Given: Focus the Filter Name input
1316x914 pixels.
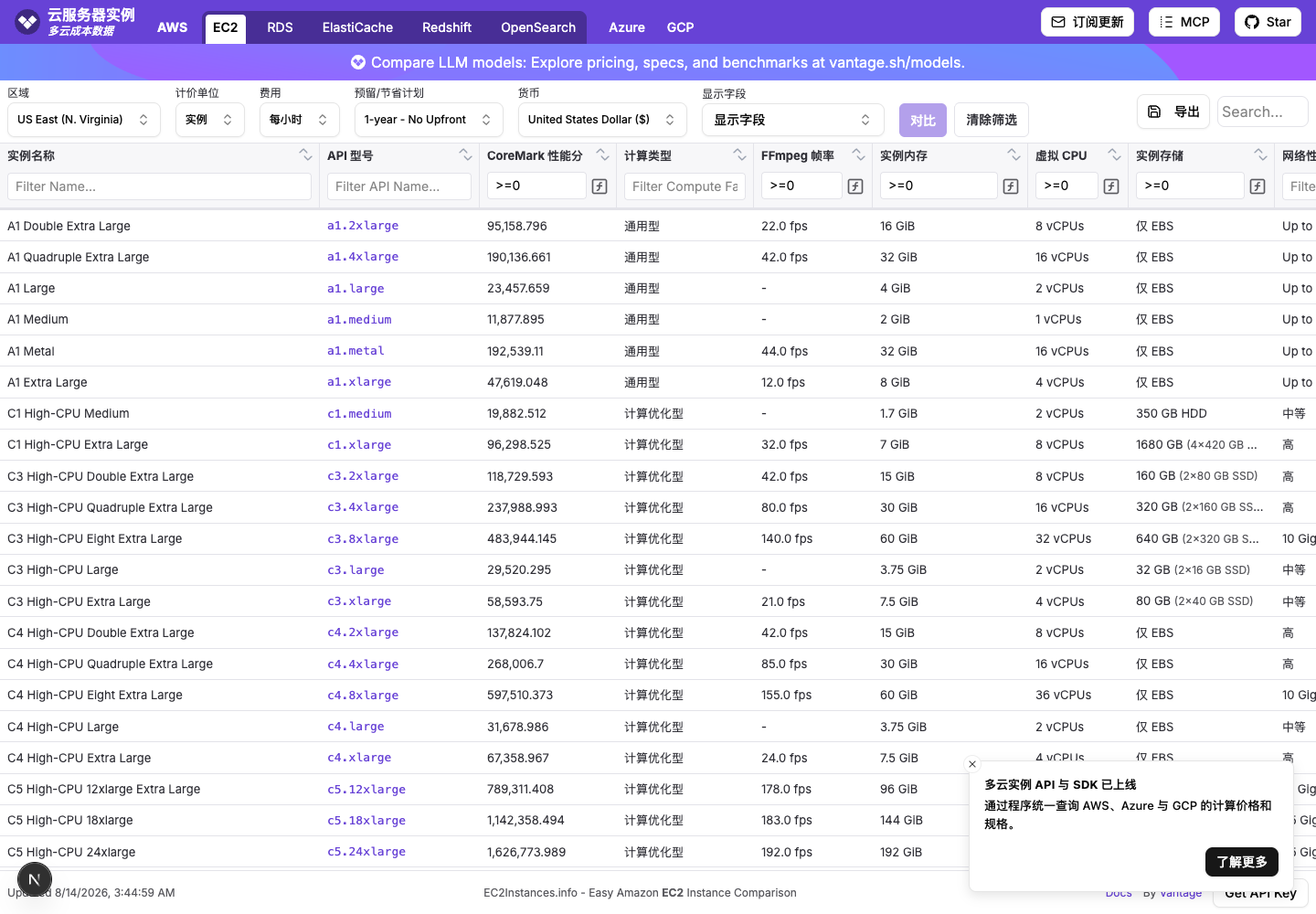Looking at the screenshot, I should pos(159,186).
